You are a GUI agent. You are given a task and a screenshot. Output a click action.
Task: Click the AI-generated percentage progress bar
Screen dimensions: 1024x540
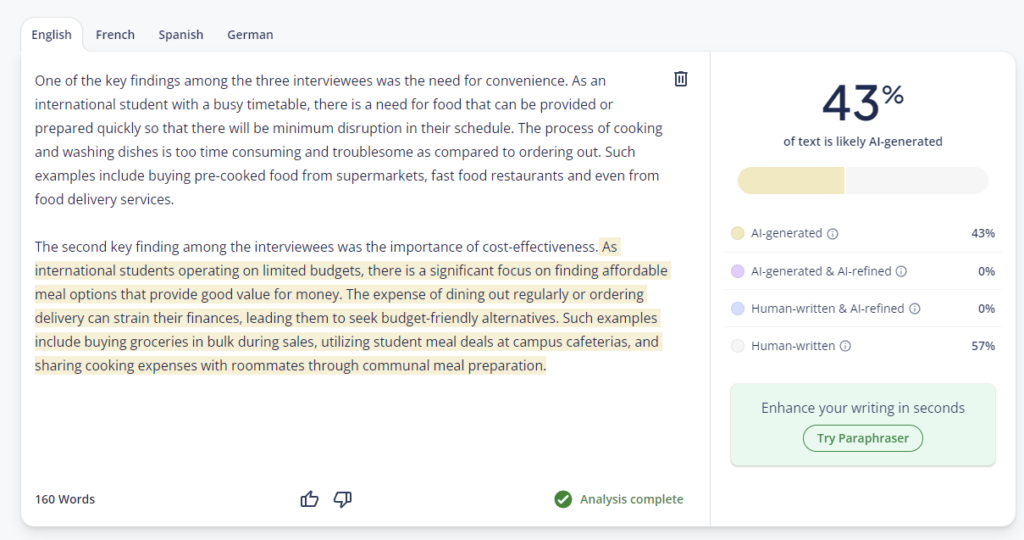(863, 181)
